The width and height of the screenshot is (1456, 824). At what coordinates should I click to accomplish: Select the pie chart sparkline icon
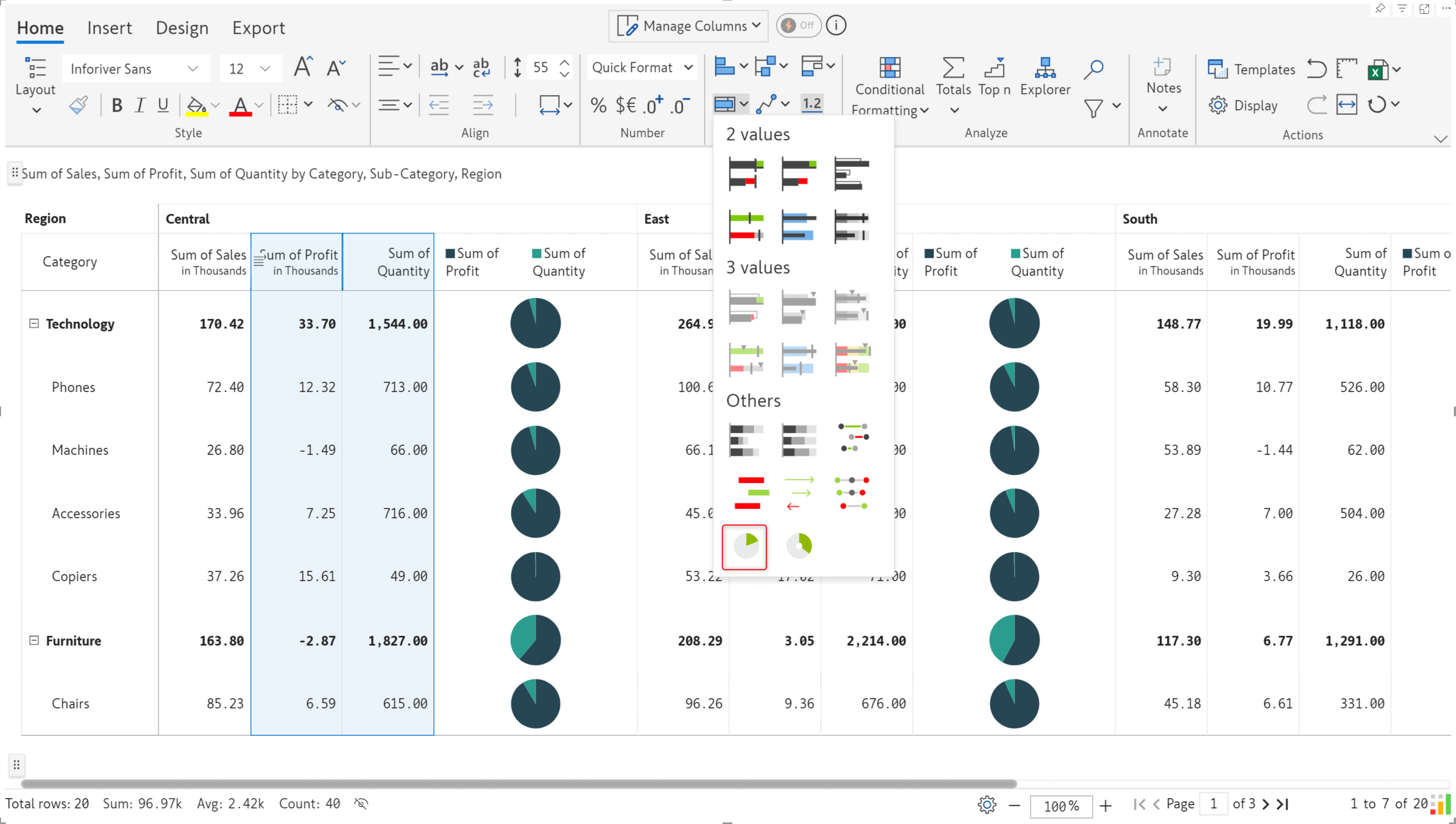745,545
